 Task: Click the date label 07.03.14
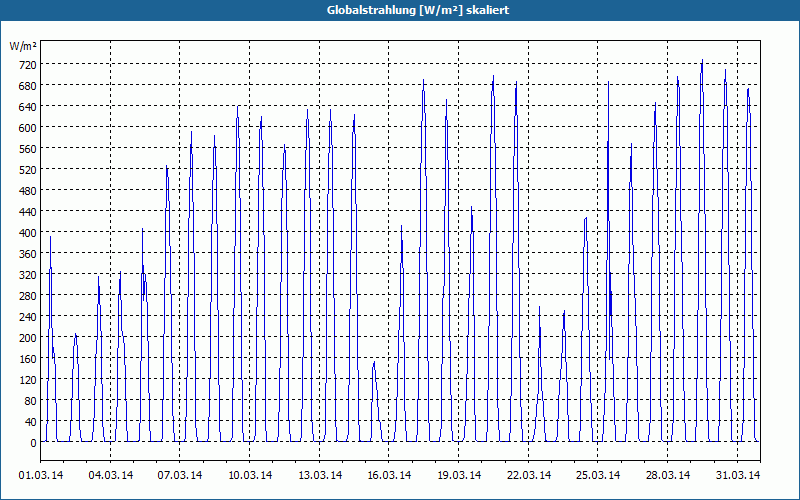pos(180,476)
